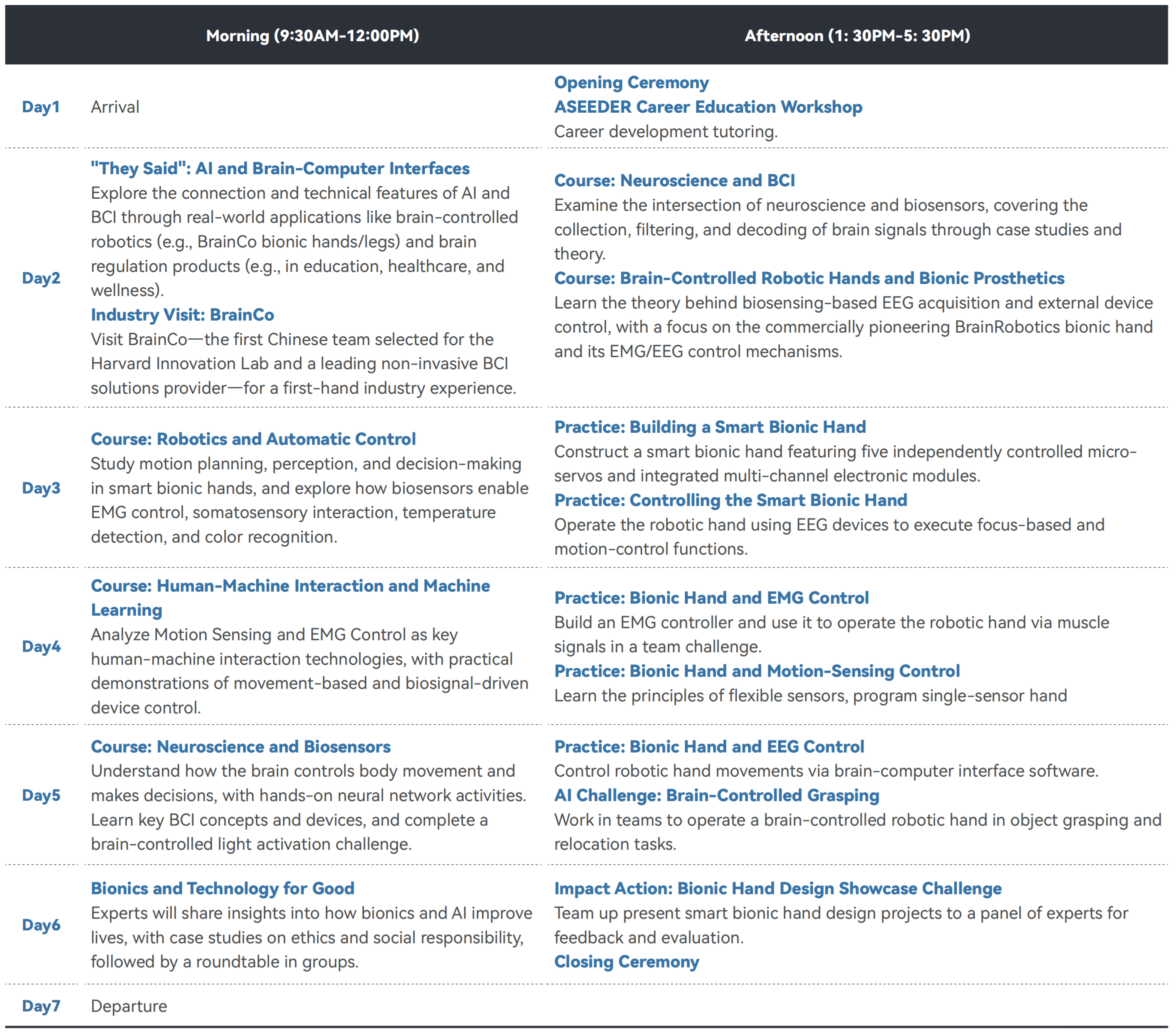Open Practice: Bionic Hand and Motion-Sensing Control
The height and width of the screenshot is (1032, 1176).
tap(756, 671)
